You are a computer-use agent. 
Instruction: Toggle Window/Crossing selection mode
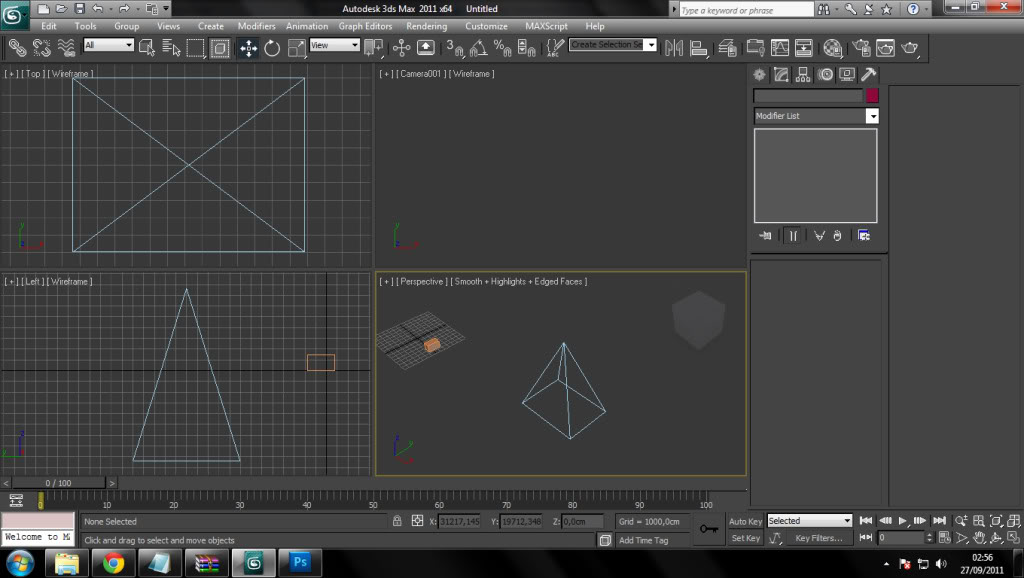coord(219,48)
